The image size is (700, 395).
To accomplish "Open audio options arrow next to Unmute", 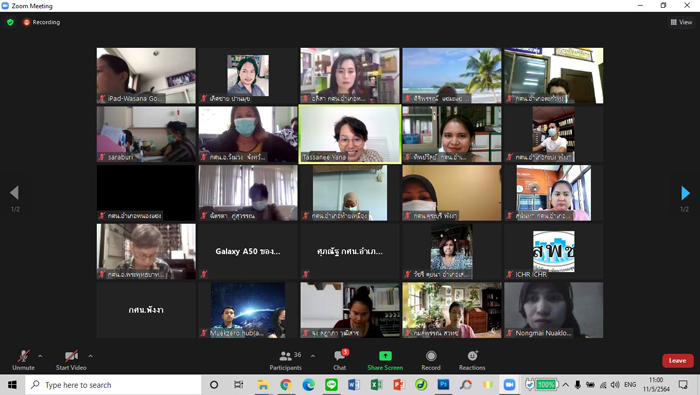I will click(x=40, y=356).
